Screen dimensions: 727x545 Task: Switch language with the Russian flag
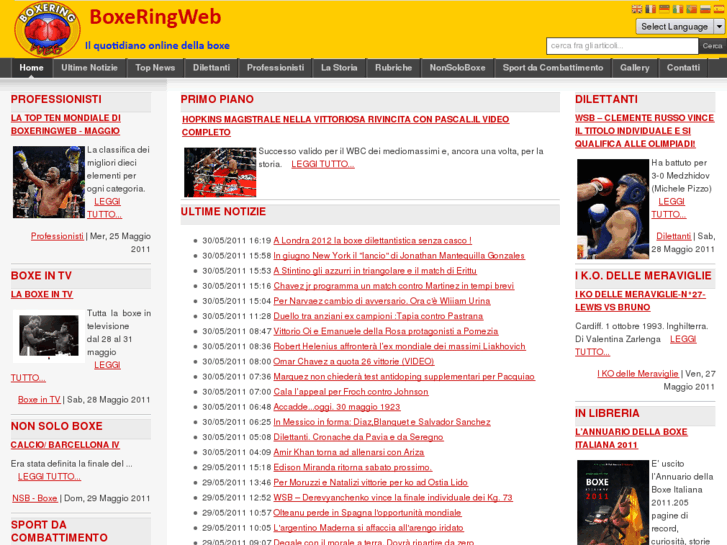point(705,9)
